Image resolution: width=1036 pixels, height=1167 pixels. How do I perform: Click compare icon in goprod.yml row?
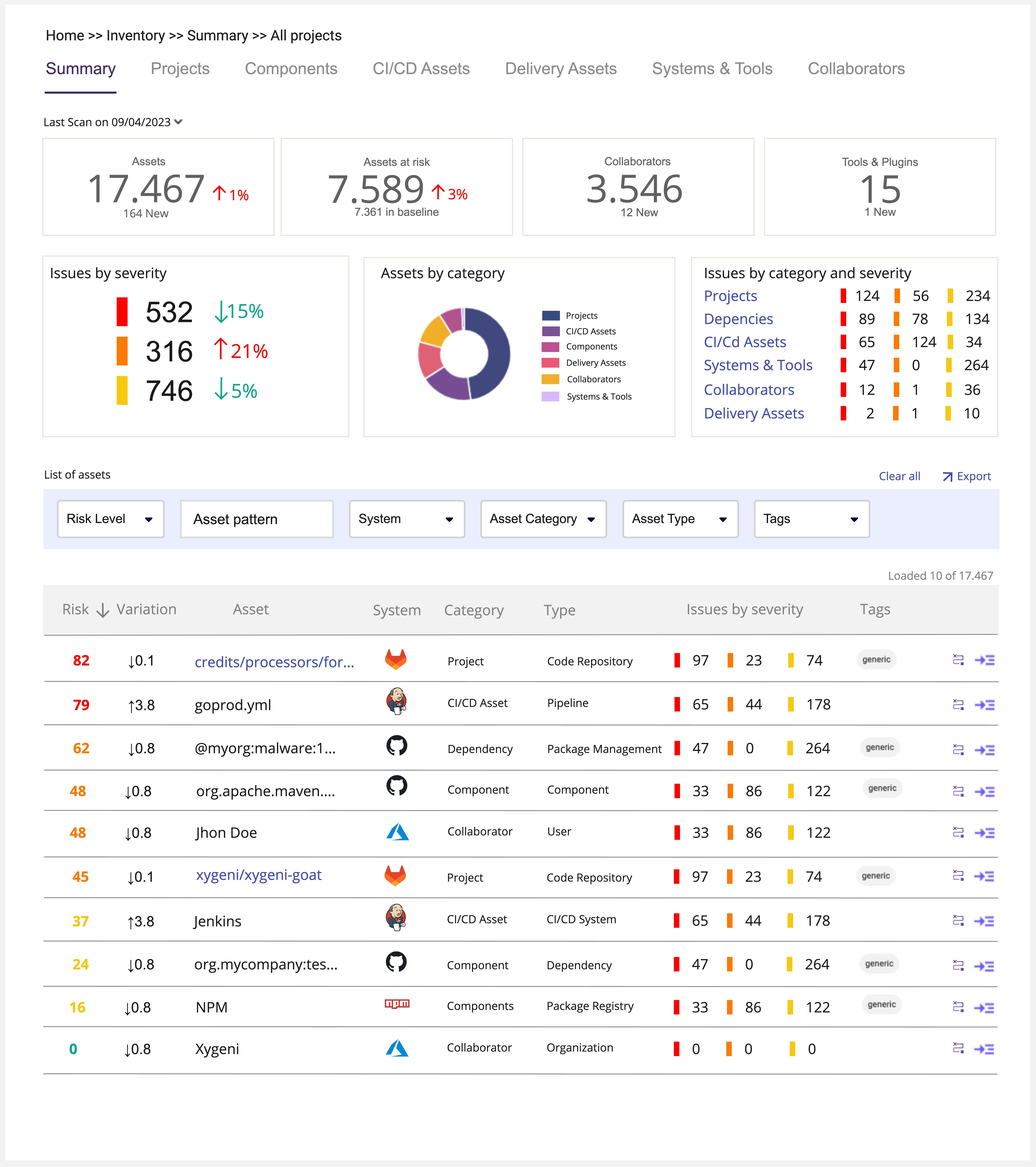coord(958,705)
